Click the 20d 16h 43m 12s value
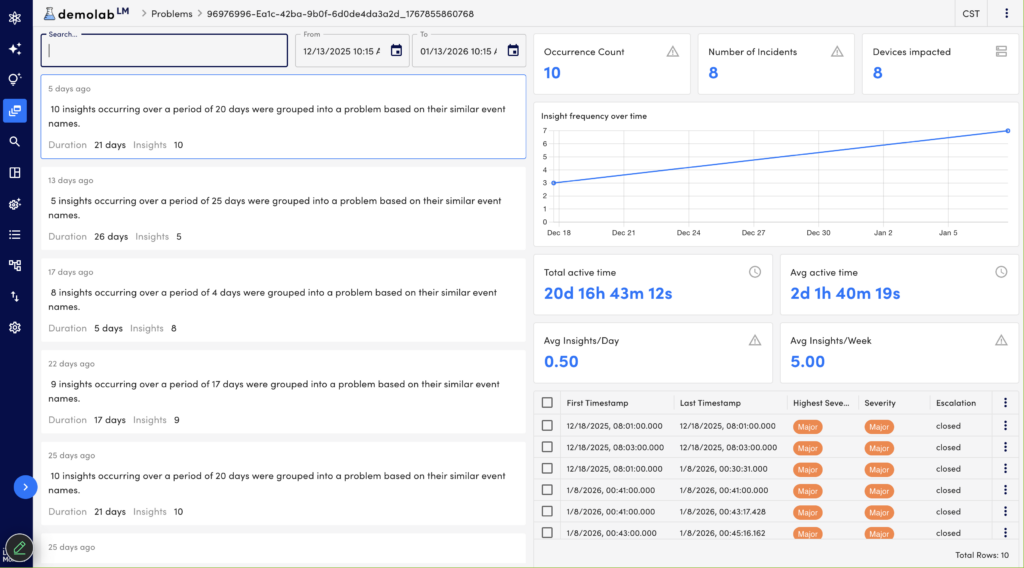 [x=608, y=293]
